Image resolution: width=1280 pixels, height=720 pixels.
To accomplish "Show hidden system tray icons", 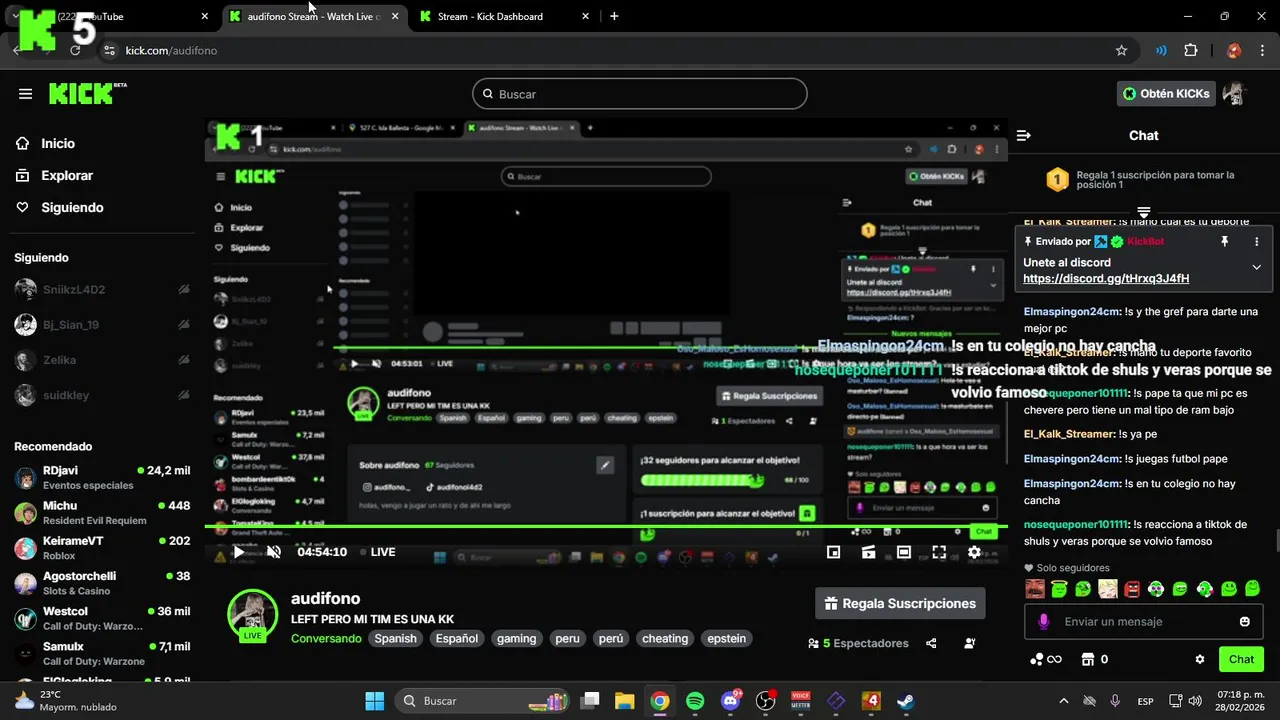I will click(1063, 701).
